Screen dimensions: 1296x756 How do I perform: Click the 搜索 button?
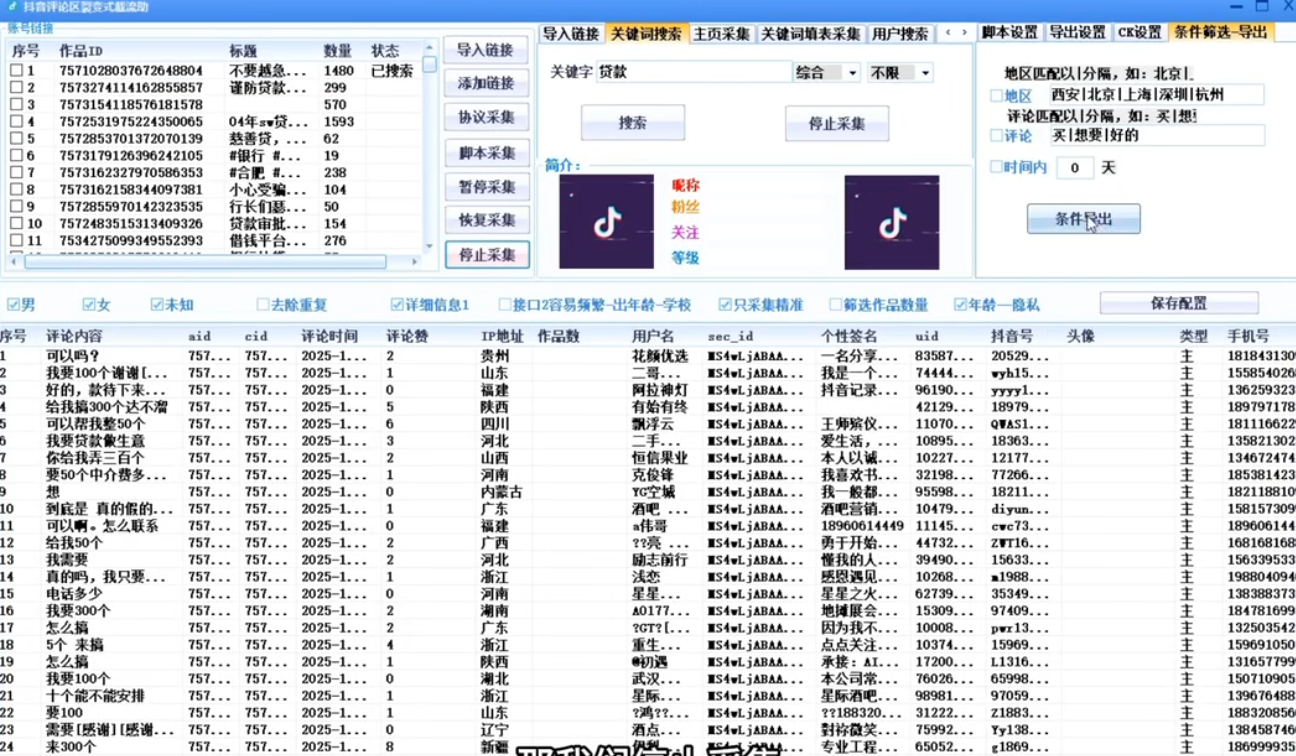click(x=633, y=123)
